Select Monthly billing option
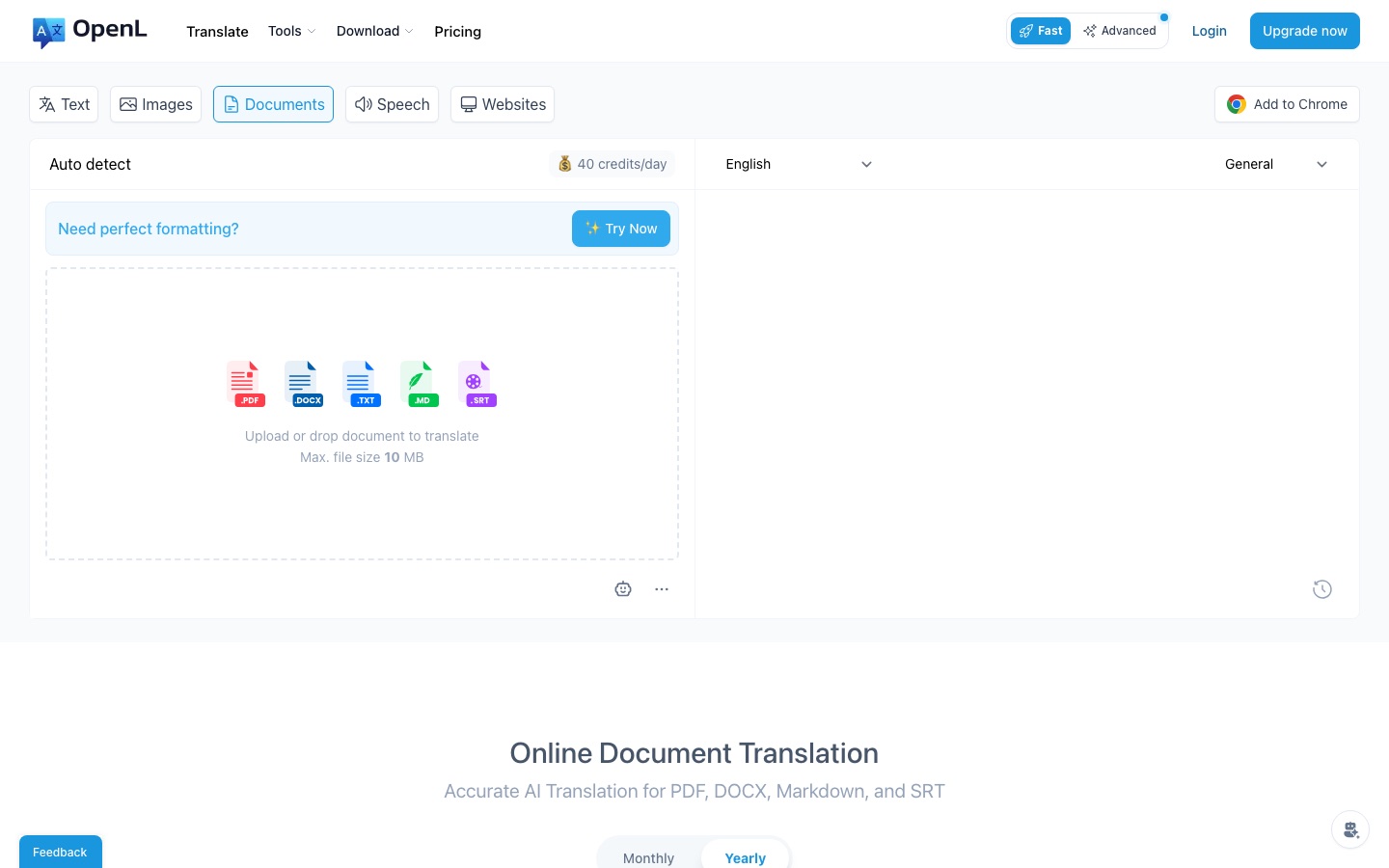This screenshot has width=1389, height=868. click(648, 857)
